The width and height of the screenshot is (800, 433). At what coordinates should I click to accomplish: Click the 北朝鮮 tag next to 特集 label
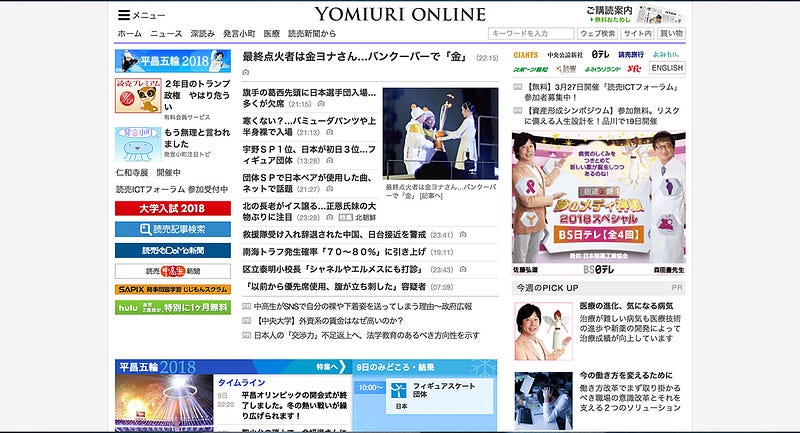[x=366, y=217]
